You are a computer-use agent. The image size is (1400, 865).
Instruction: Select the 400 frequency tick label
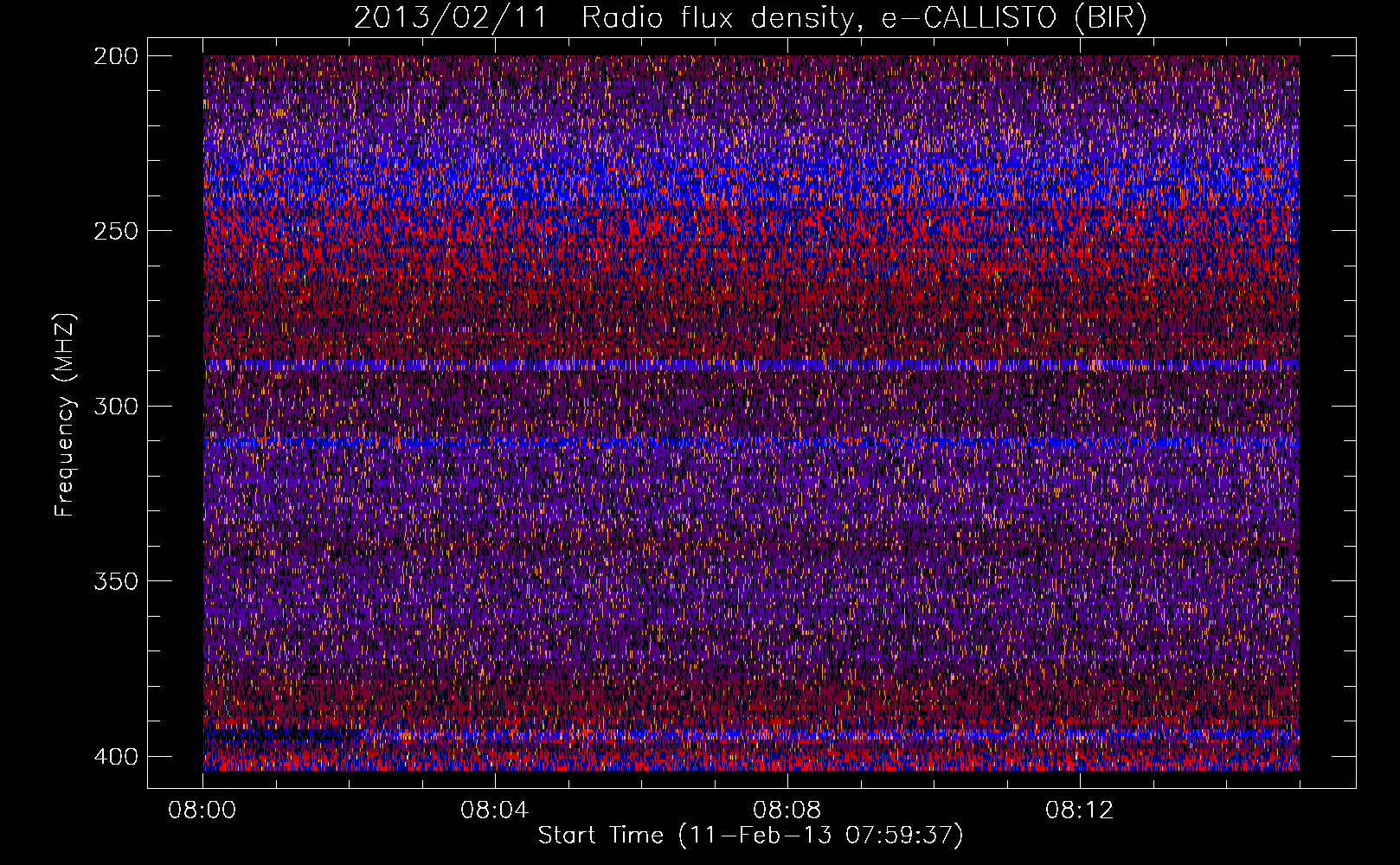pos(115,757)
